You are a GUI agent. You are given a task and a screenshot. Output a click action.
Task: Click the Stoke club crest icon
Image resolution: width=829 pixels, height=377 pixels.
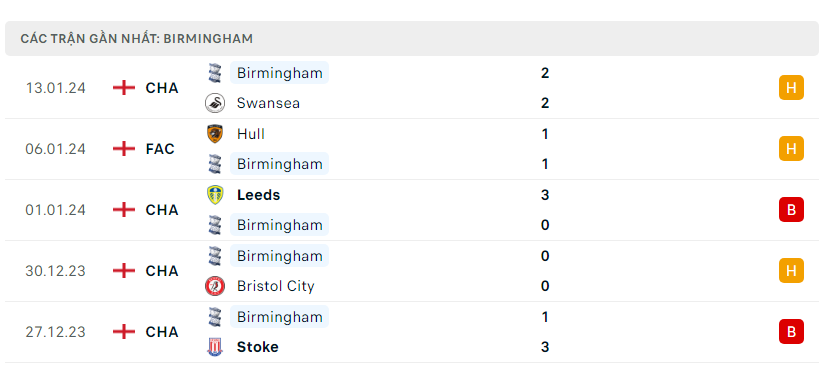click(x=215, y=347)
